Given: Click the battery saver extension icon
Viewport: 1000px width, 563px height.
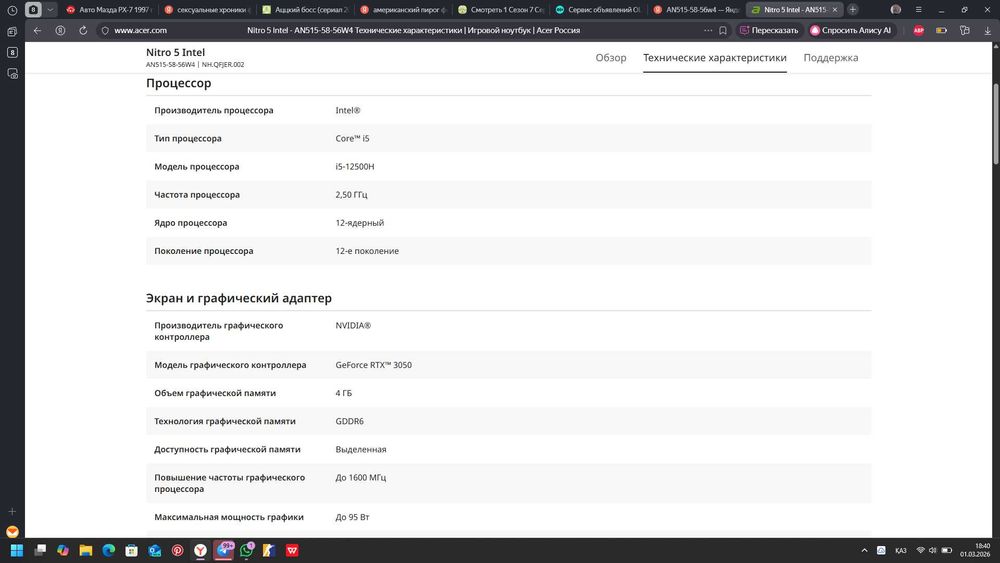Looking at the screenshot, I should [941, 30].
